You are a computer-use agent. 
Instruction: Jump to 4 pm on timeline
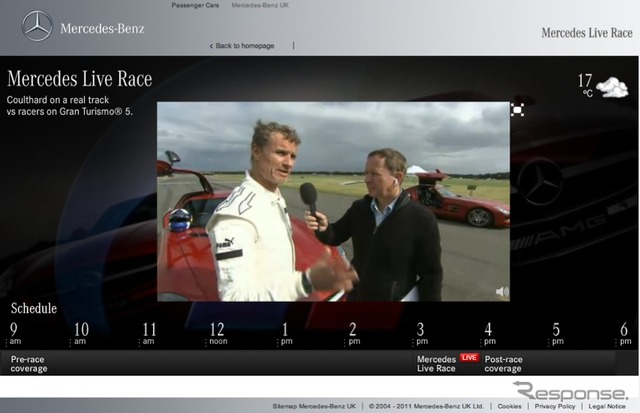489,333
